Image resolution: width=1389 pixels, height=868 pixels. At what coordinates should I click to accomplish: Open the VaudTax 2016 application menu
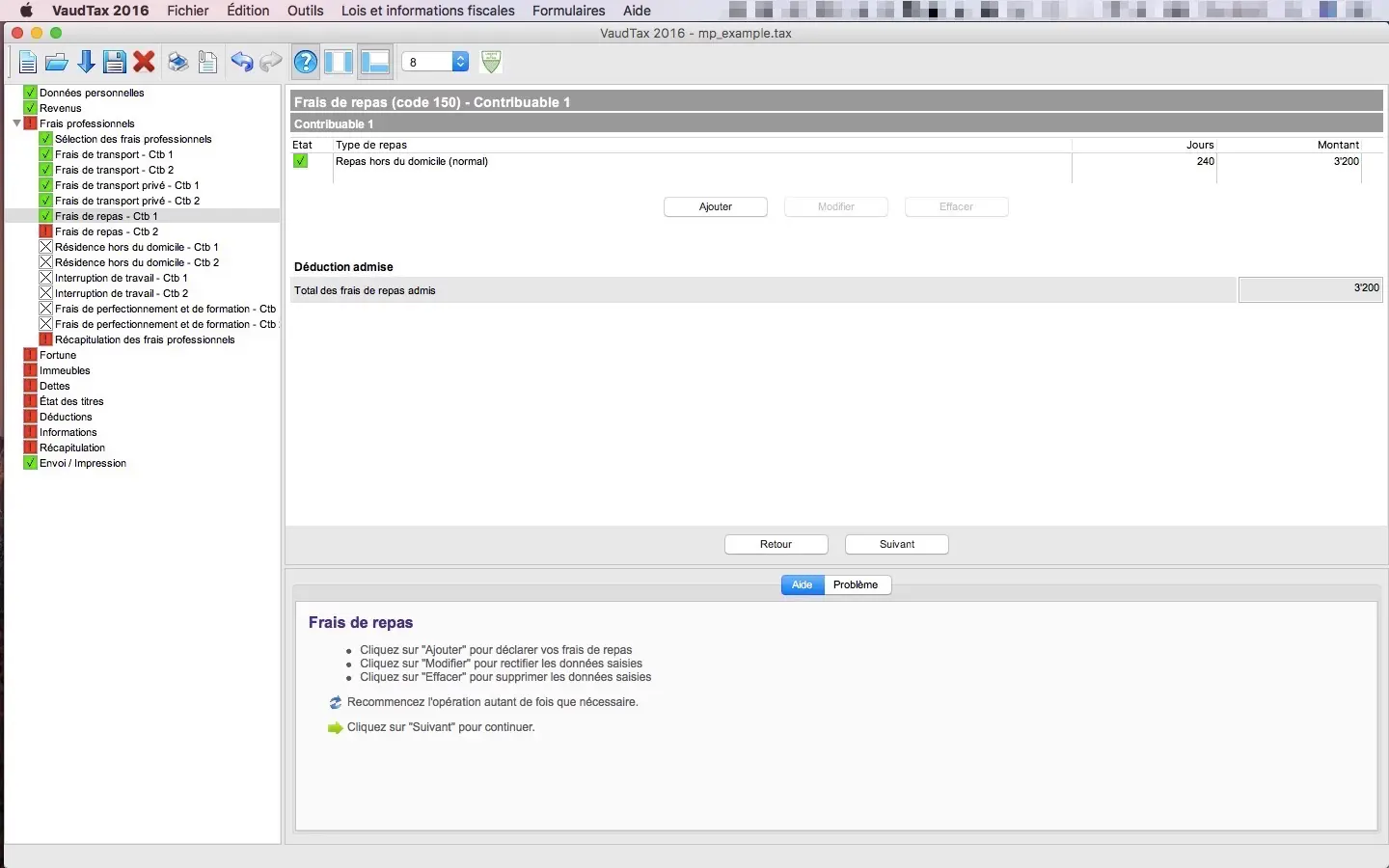pos(100,11)
